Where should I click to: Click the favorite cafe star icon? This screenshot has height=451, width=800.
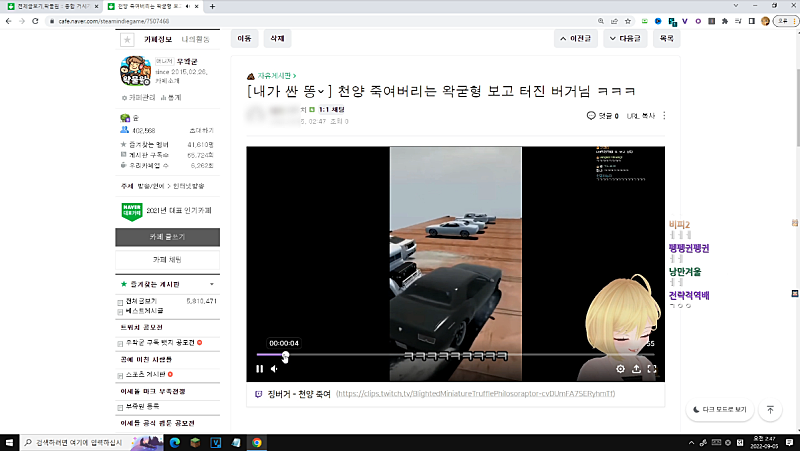point(127,39)
